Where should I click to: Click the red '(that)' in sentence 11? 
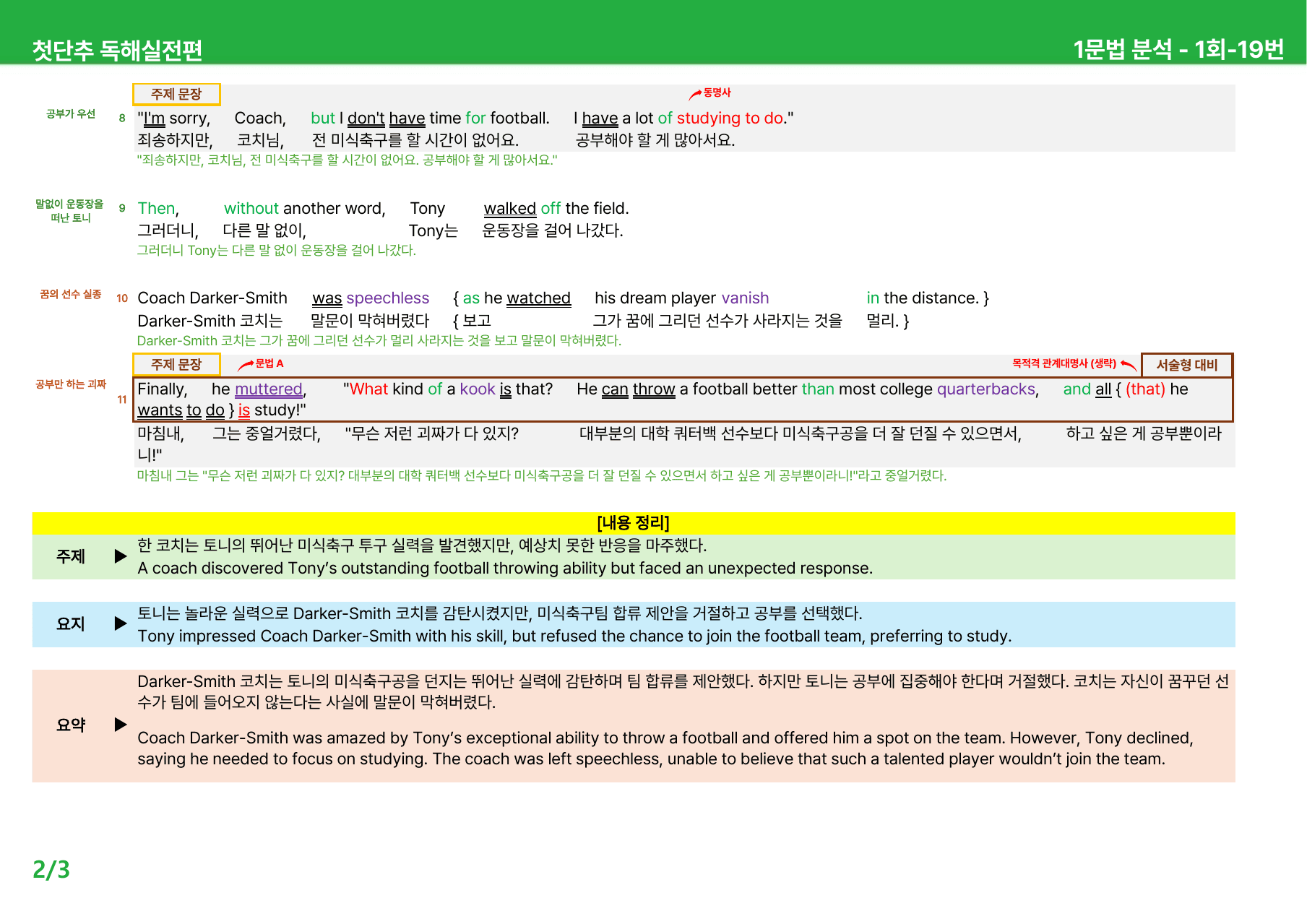[1145, 389]
